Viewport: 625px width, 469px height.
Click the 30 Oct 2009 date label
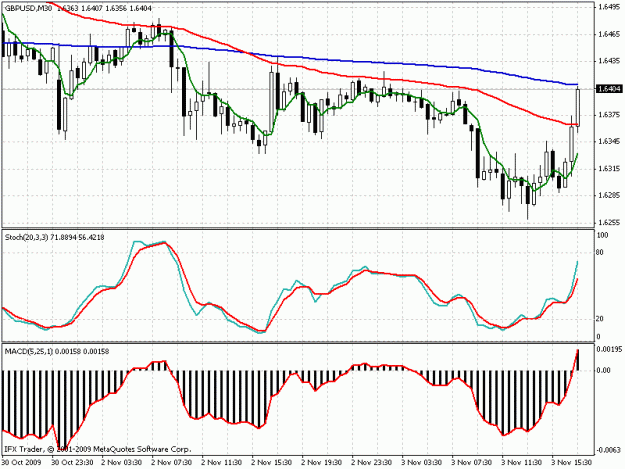pyautogui.click(x=22, y=463)
